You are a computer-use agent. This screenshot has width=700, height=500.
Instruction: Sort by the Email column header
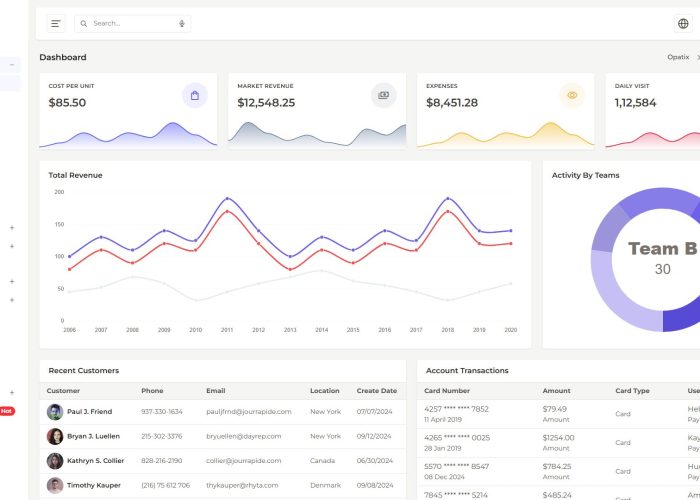216,391
